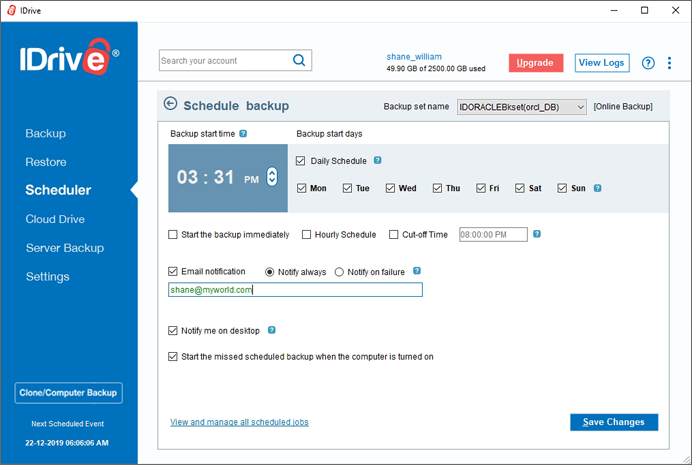Uncheck the Wed checkbox

pyautogui.click(x=390, y=188)
